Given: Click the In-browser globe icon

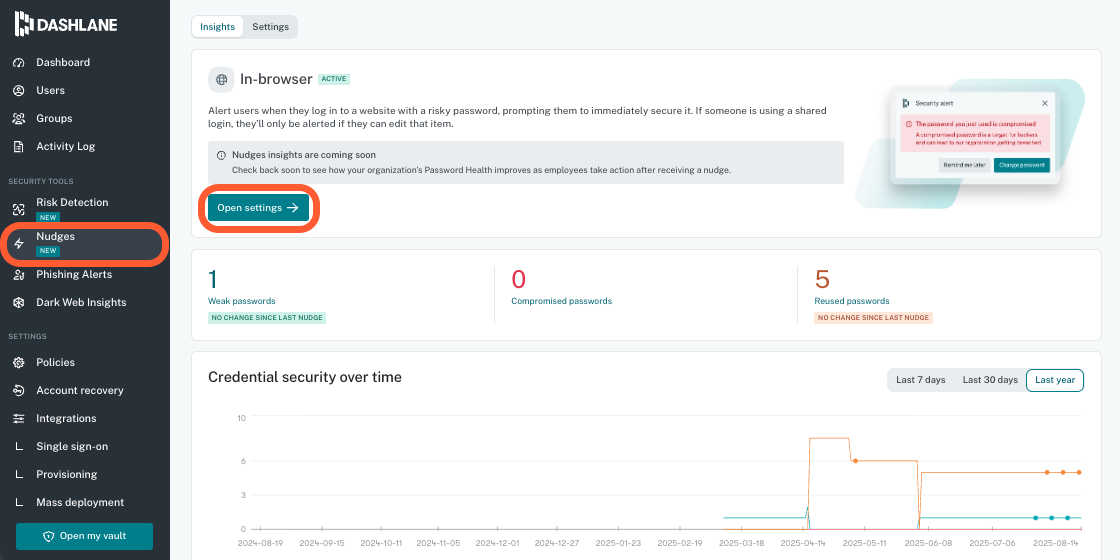Looking at the screenshot, I should [221, 79].
